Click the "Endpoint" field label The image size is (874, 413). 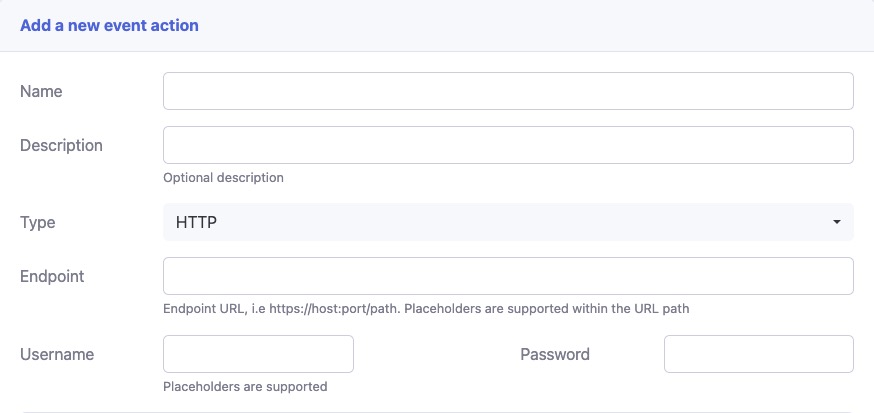pyautogui.click(x=52, y=276)
